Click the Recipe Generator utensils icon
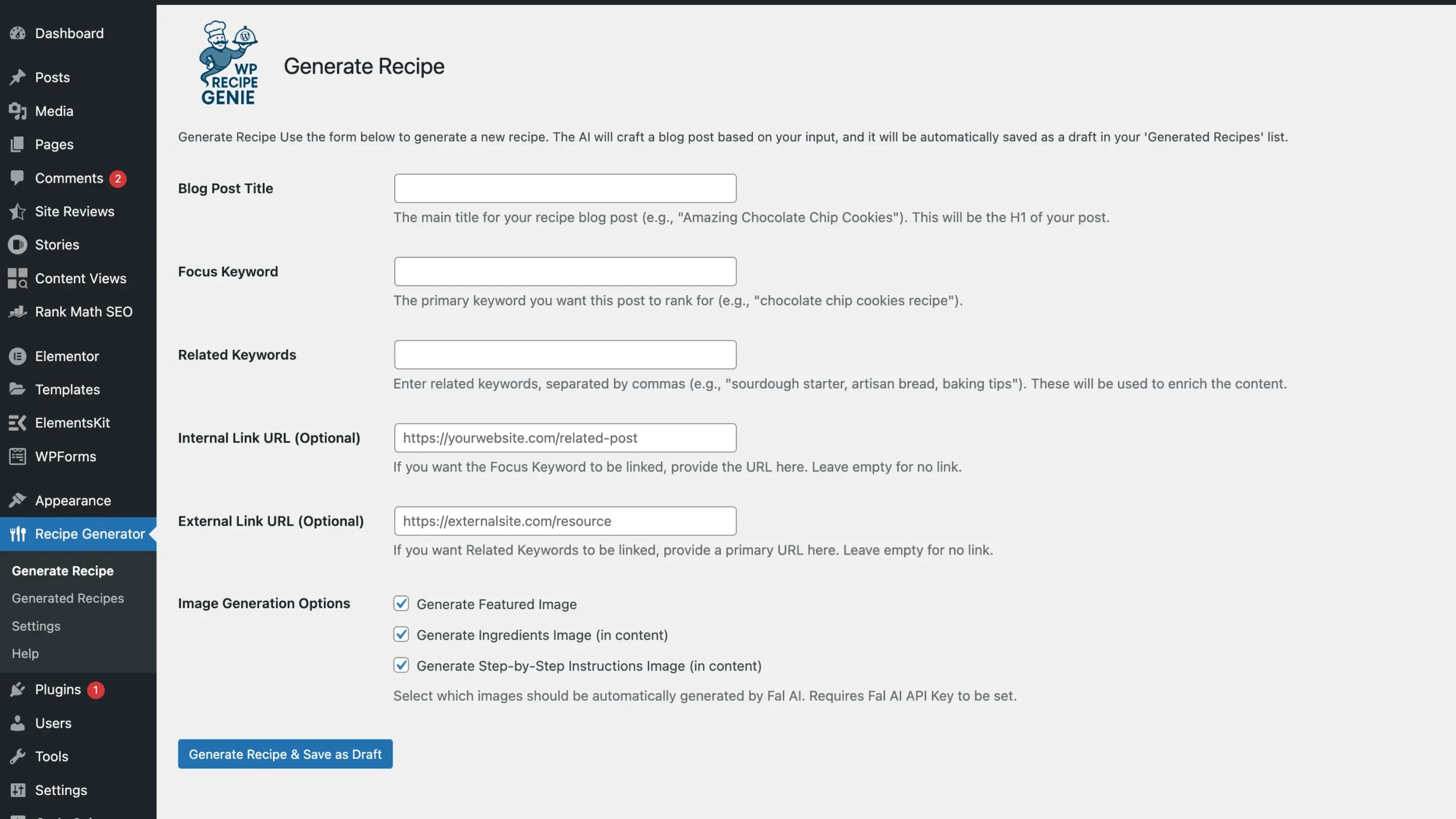The image size is (1456, 819). 18,533
